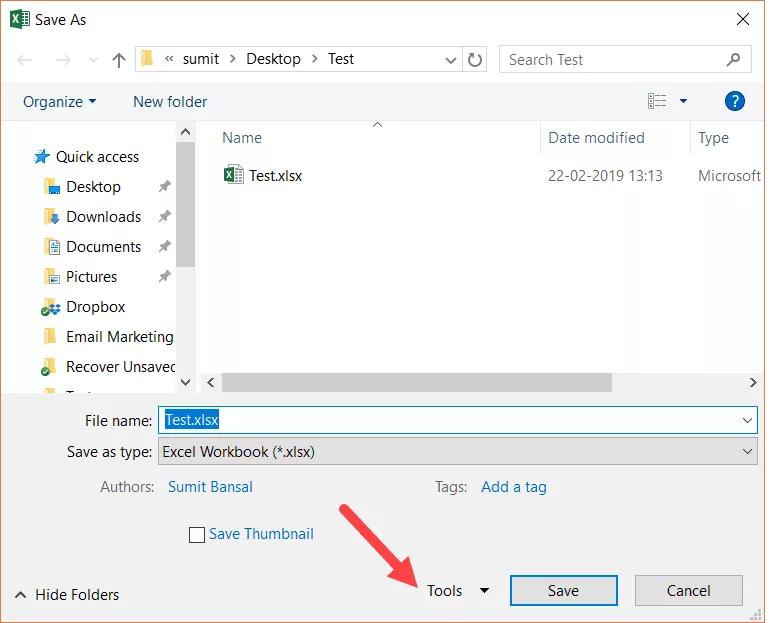
Task: Click the pin icon beside Documents
Action: pyautogui.click(x=164, y=246)
